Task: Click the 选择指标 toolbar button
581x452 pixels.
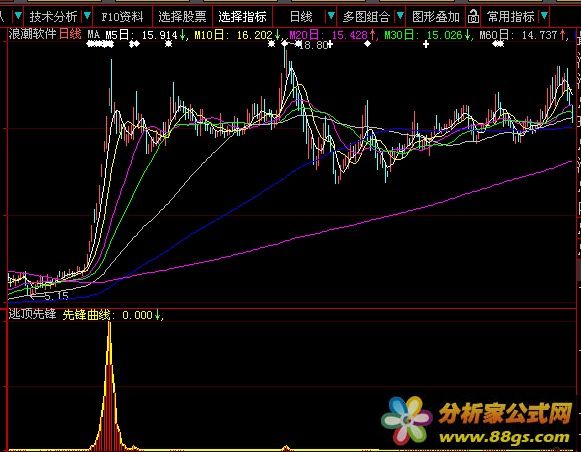Action: point(242,17)
